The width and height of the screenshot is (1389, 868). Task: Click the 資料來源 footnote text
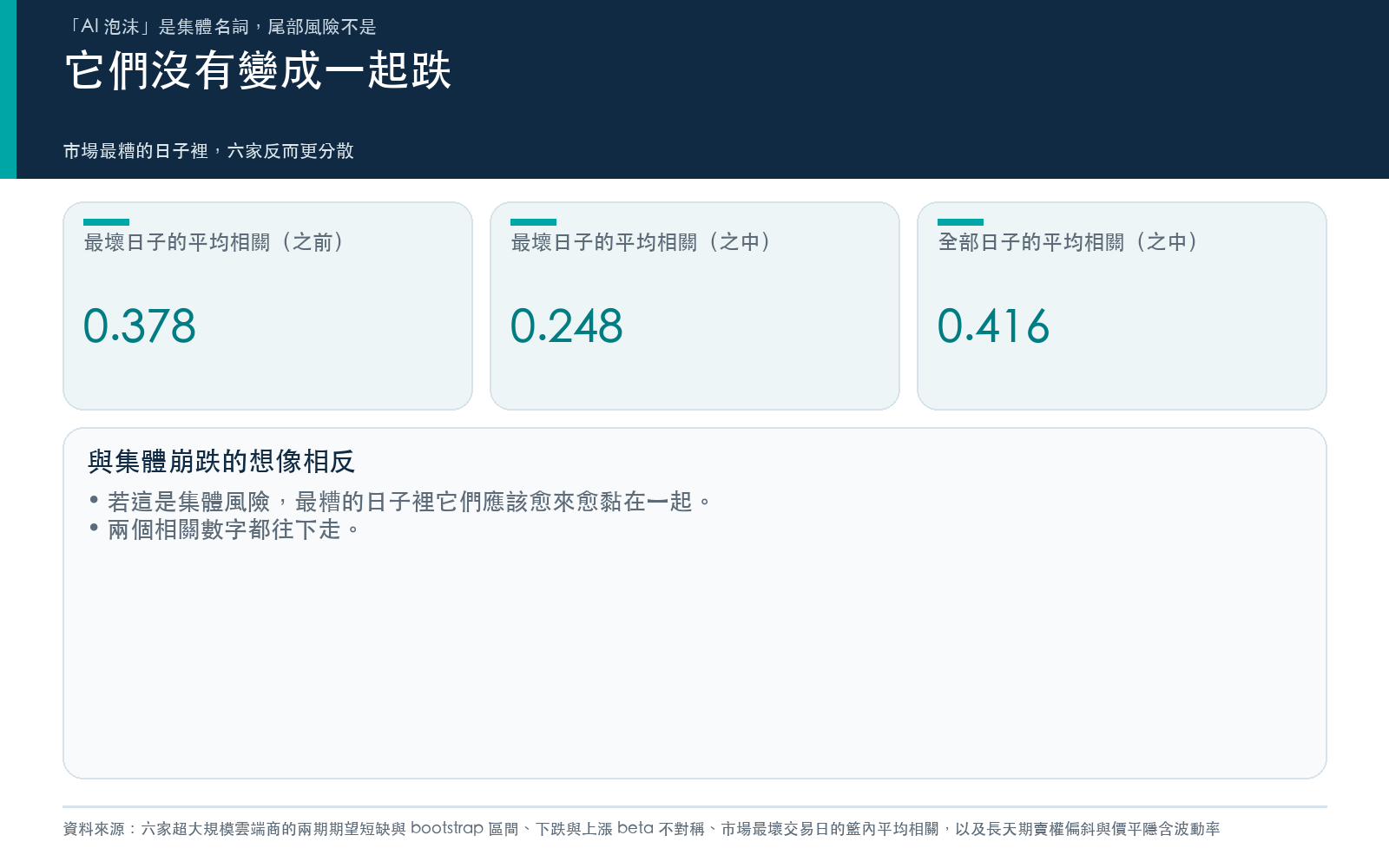tap(642, 829)
